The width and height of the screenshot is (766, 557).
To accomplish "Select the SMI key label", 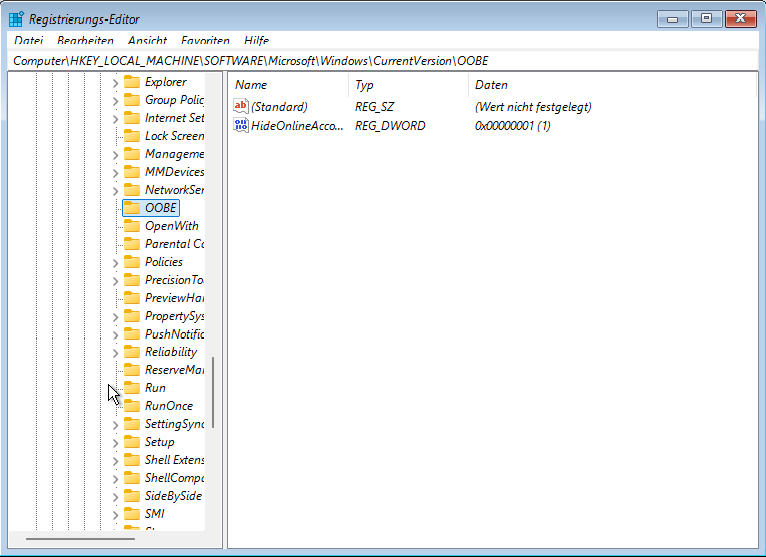I will point(155,514).
